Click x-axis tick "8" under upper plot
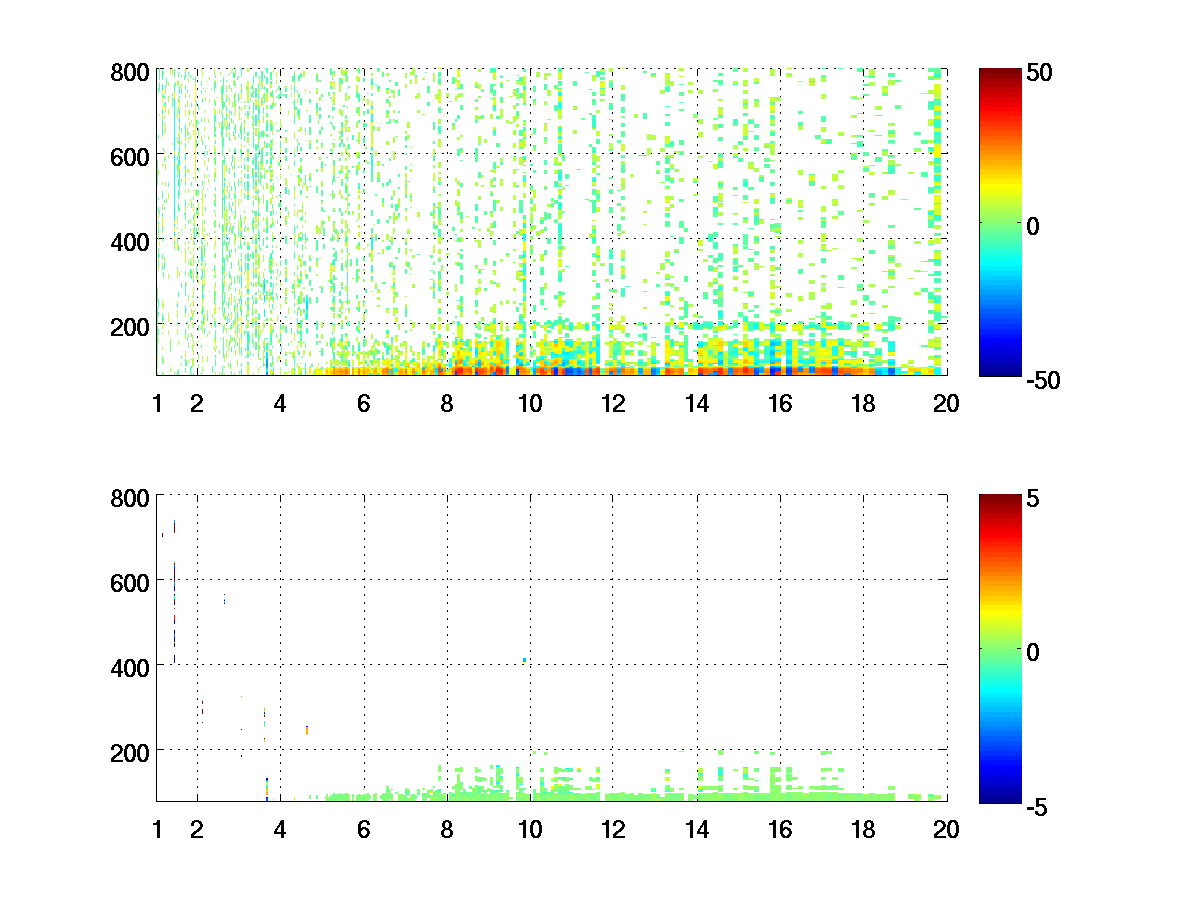Image resolution: width=1200 pixels, height=900 pixels. 447,403
